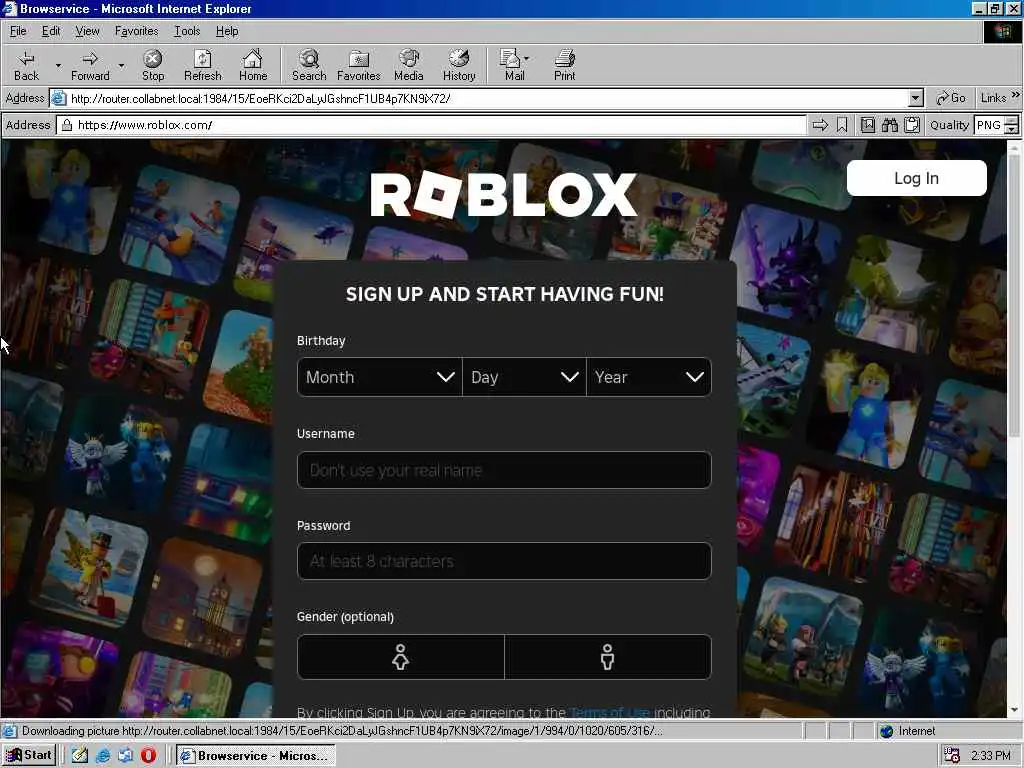Expand the IE address bar dropdown arrow
1024x768 pixels.
[x=916, y=99]
